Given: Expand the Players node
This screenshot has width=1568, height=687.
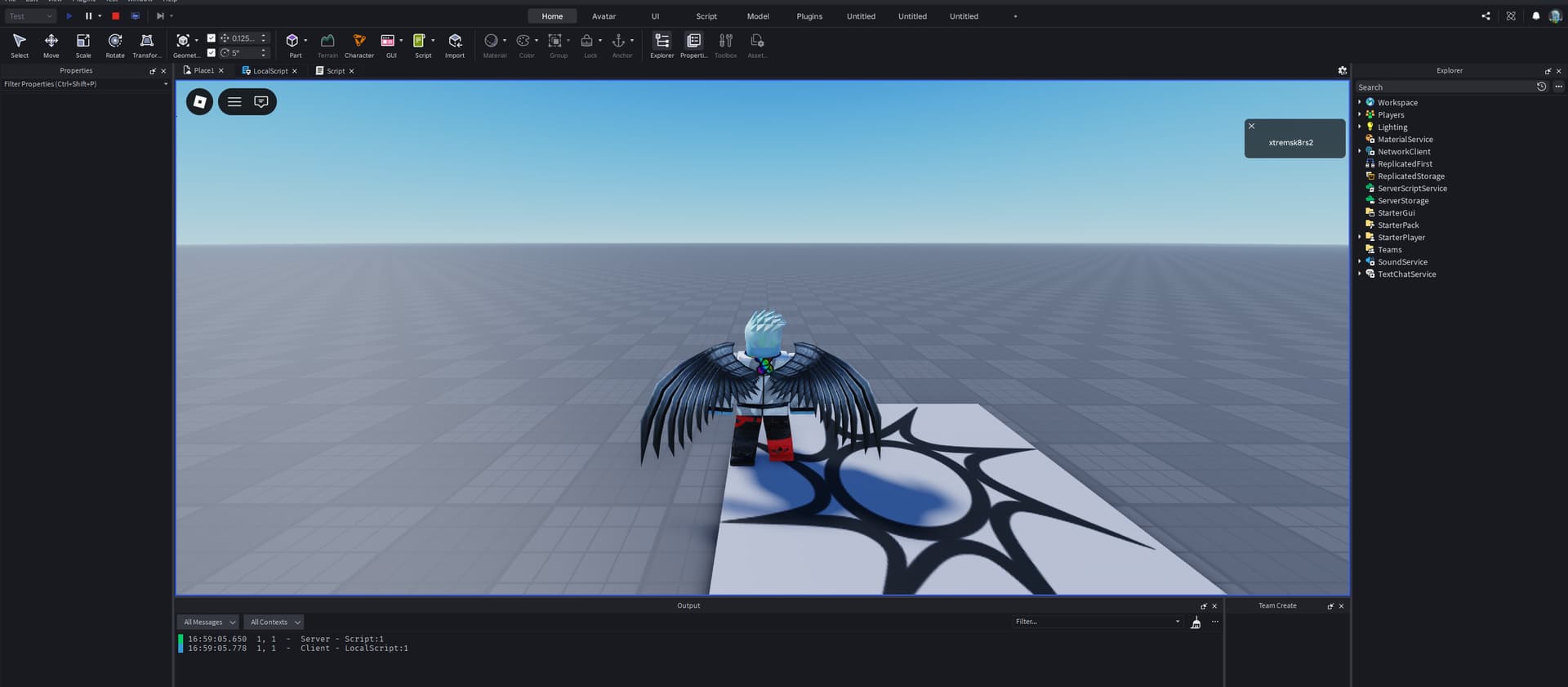Looking at the screenshot, I should pos(1360,114).
